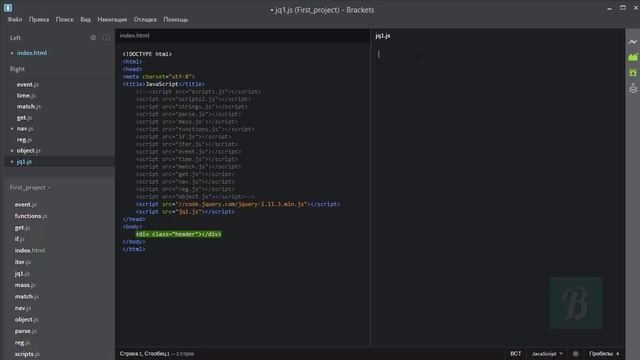
Task: Click the highlighted div class header line
Action: [x=178, y=234]
